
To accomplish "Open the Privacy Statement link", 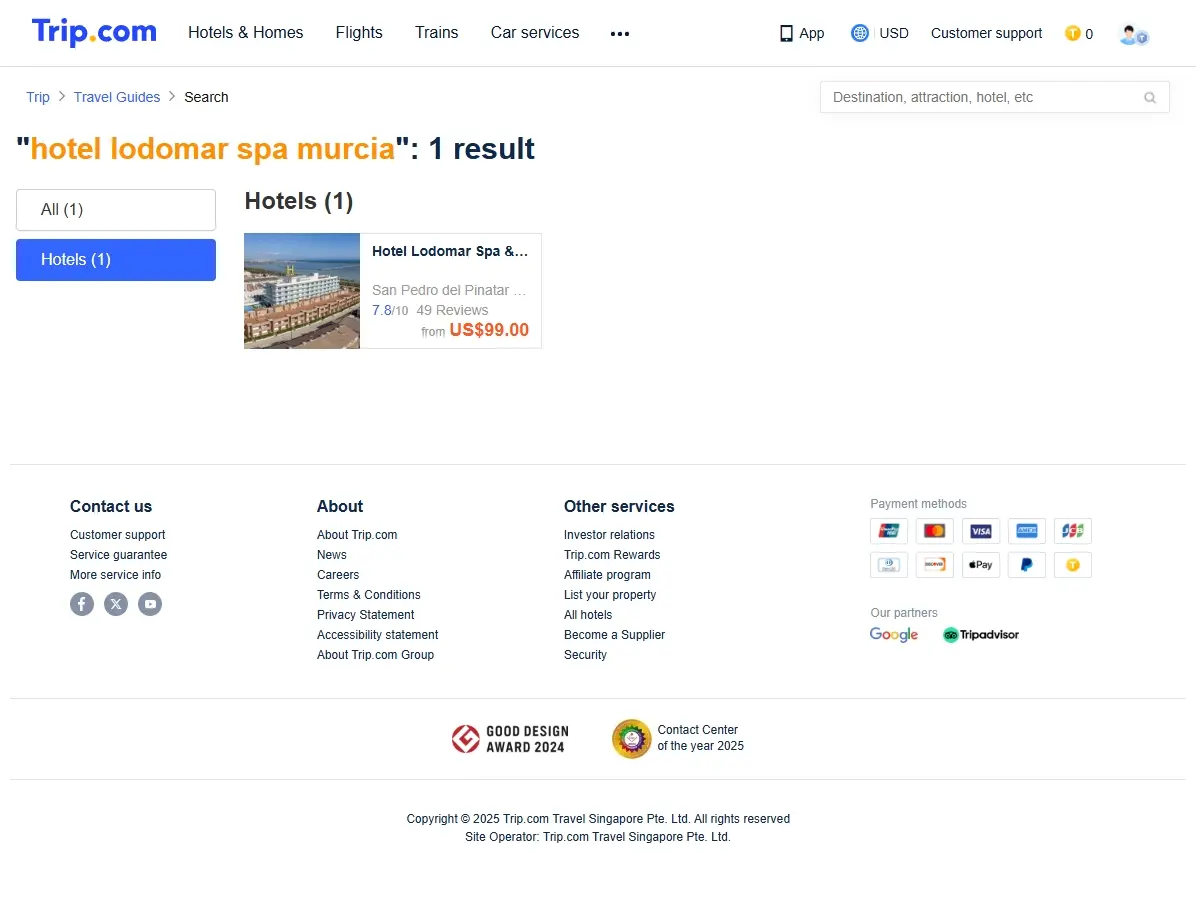I will coord(365,614).
